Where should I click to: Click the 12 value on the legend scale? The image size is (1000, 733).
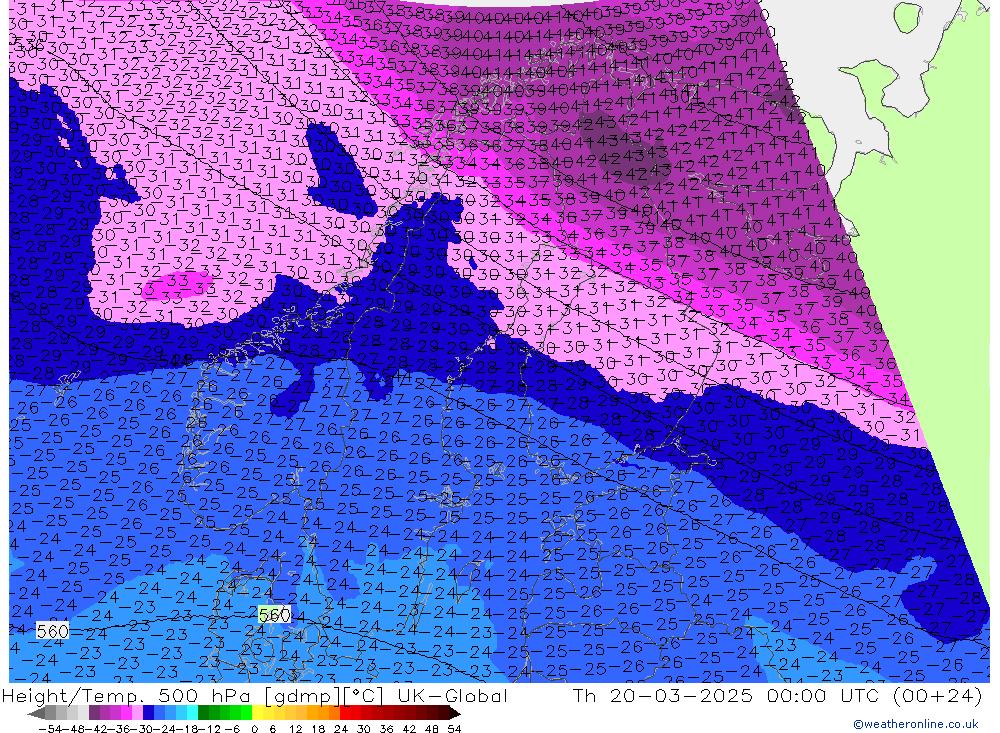pyautogui.click(x=295, y=729)
